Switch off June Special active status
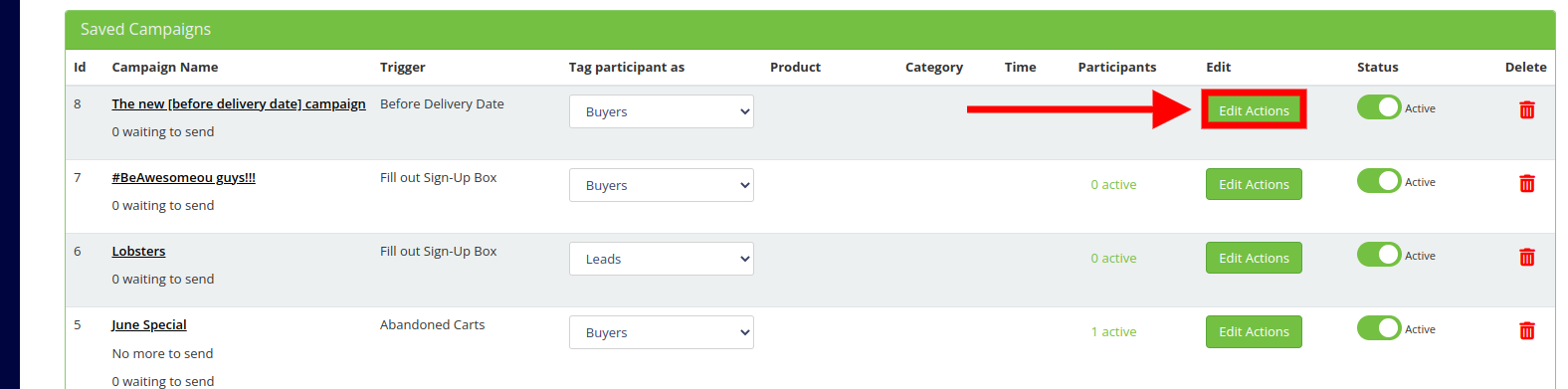The width and height of the screenshot is (1568, 389). click(1379, 328)
